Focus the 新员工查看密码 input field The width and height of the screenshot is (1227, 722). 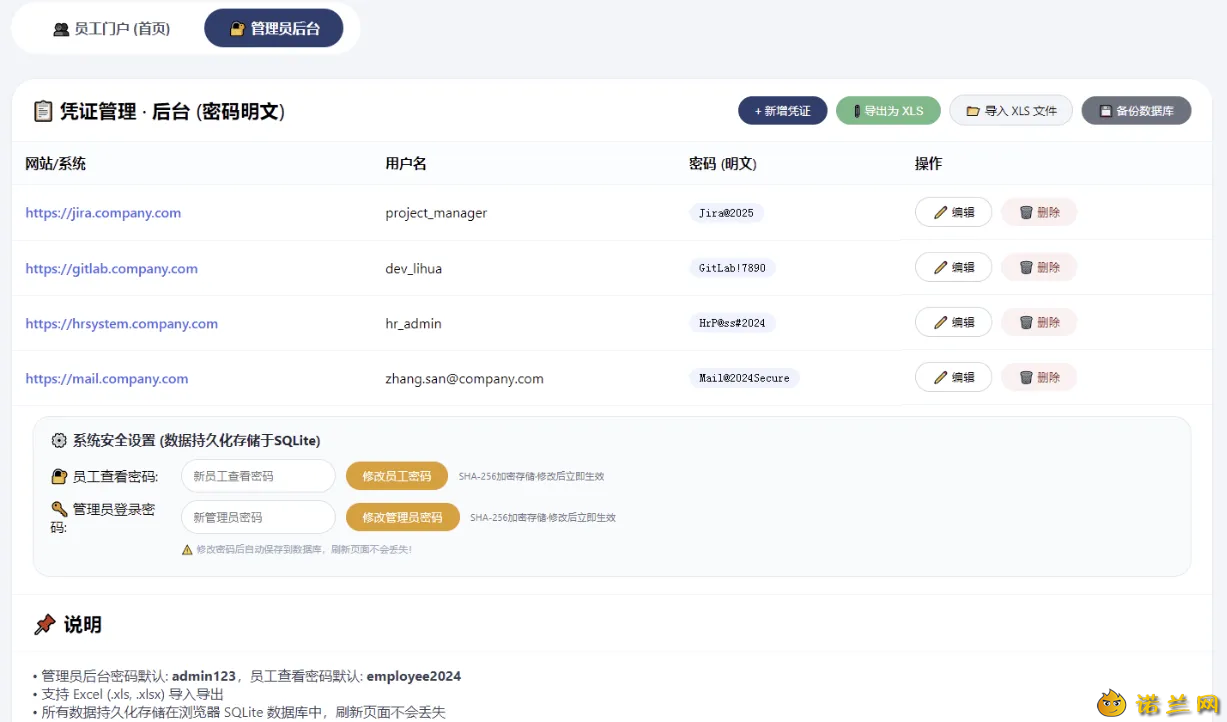click(x=258, y=476)
